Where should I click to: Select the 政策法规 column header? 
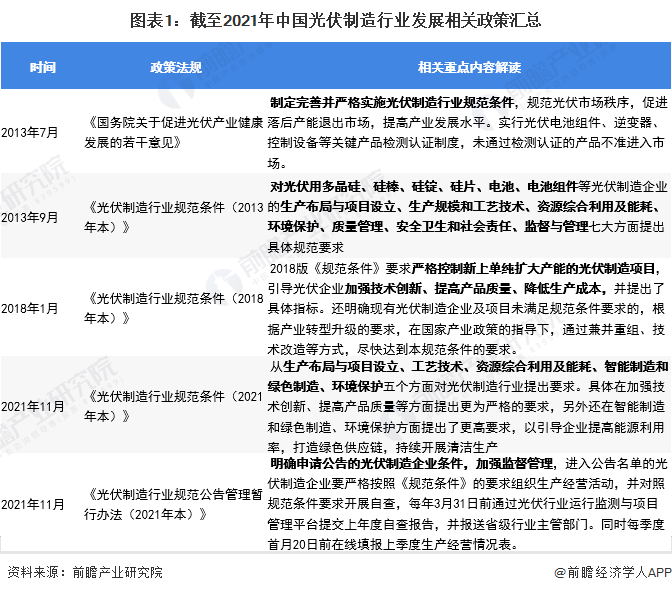point(176,67)
